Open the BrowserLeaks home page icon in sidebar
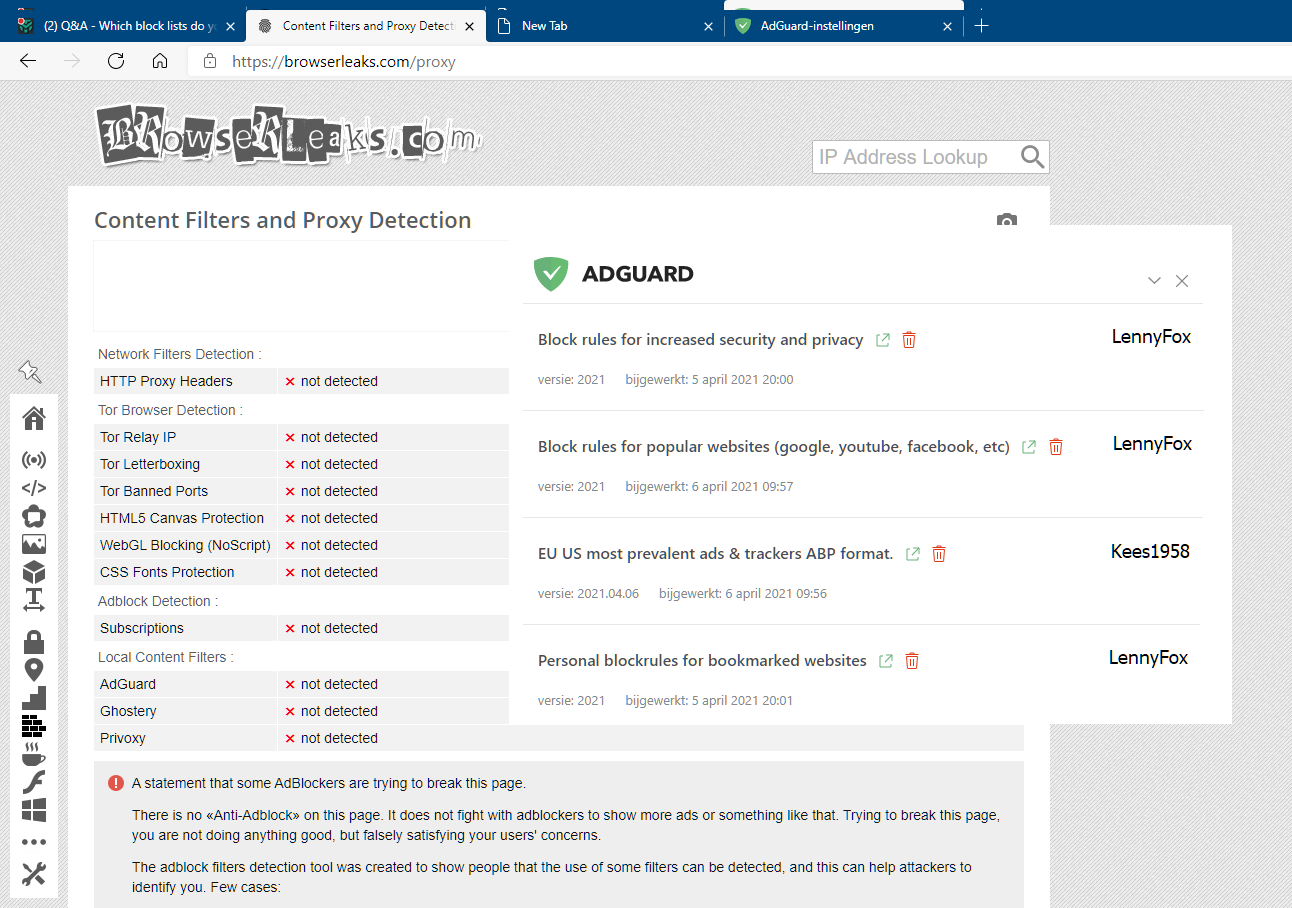Image resolution: width=1292 pixels, height=908 pixels. tap(34, 418)
